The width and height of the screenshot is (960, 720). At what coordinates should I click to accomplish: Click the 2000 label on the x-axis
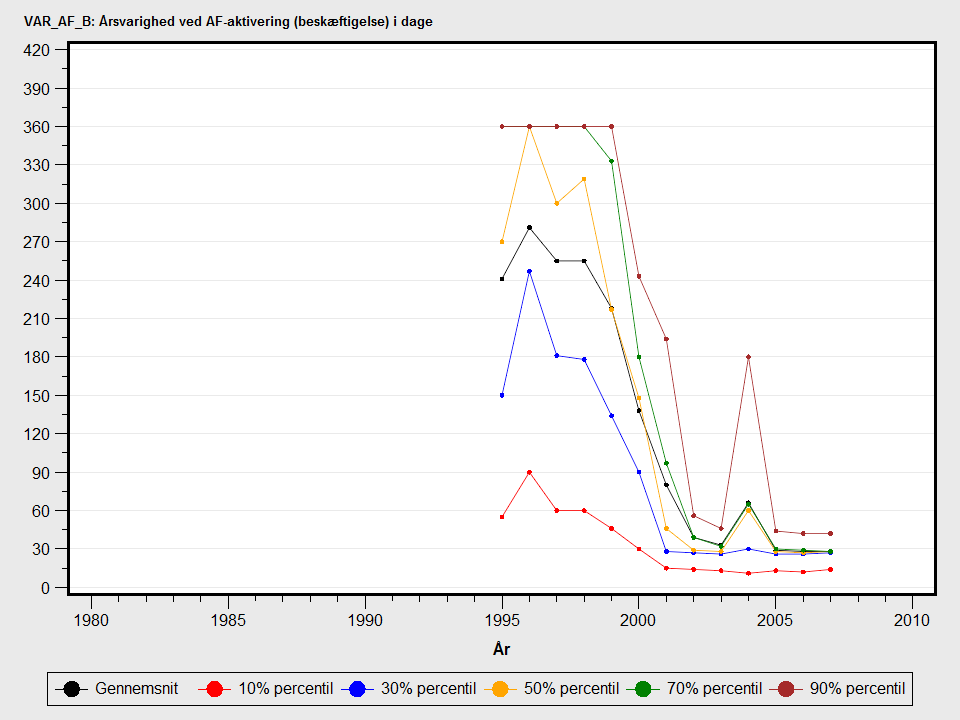(639, 619)
